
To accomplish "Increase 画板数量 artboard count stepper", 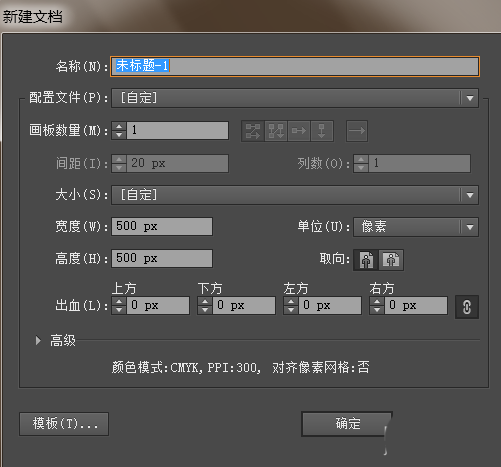I will [119, 126].
